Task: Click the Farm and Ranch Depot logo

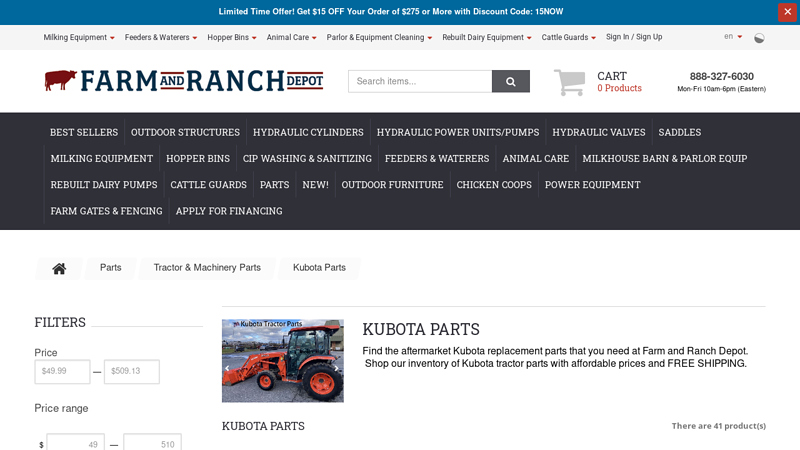Action: (x=184, y=81)
